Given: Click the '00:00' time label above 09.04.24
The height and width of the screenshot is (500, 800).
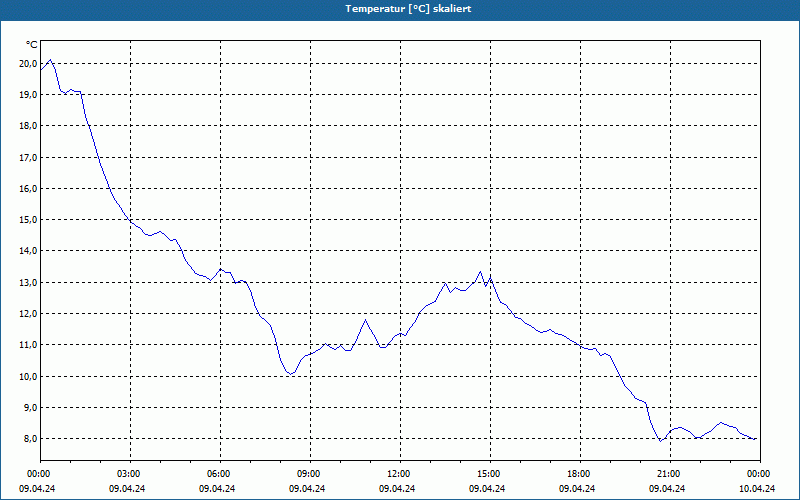Looking at the screenshot, I should tap(37, 474).
